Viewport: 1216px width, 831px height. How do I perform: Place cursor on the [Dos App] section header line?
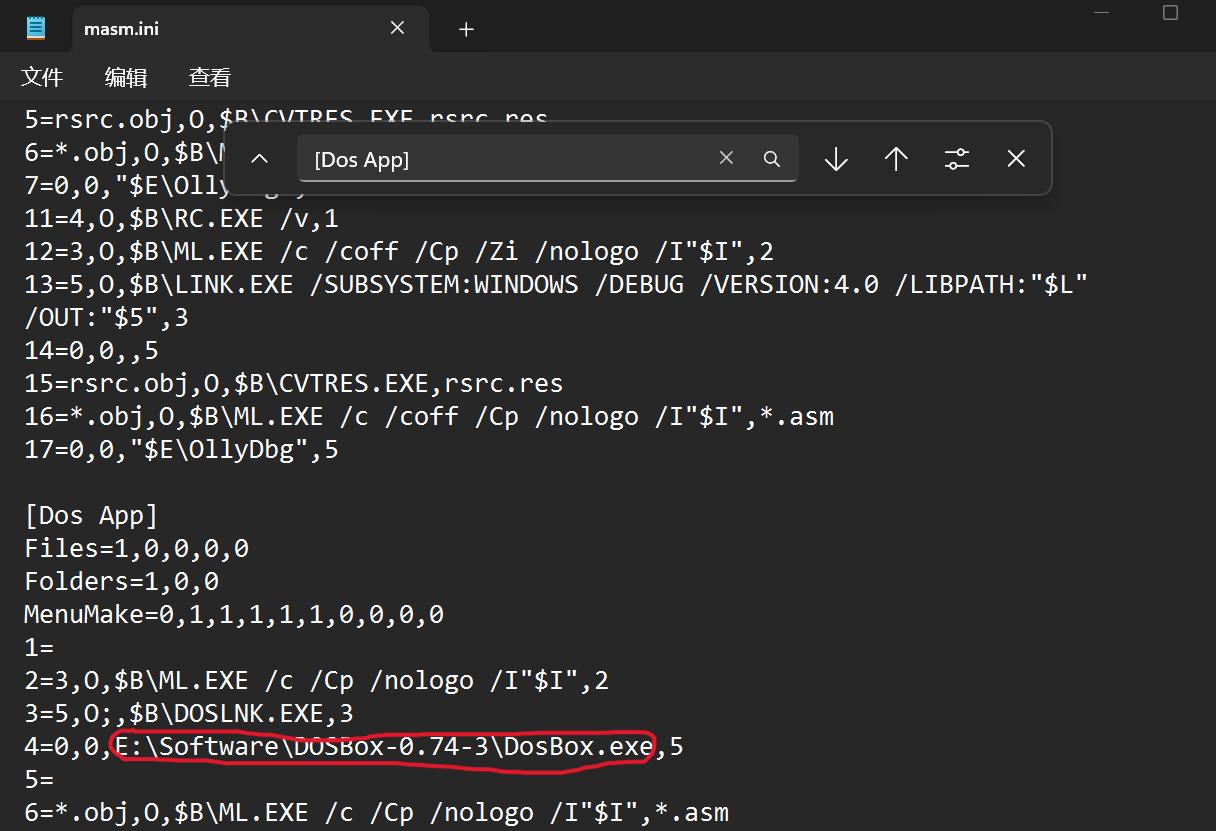click(x=92, y=516)
